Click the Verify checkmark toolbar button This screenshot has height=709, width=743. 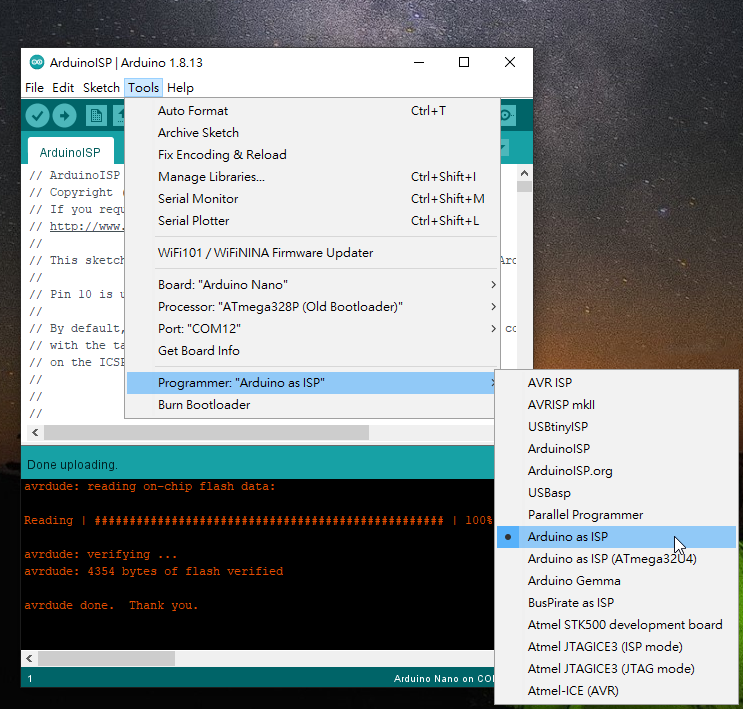coord(38,116)
